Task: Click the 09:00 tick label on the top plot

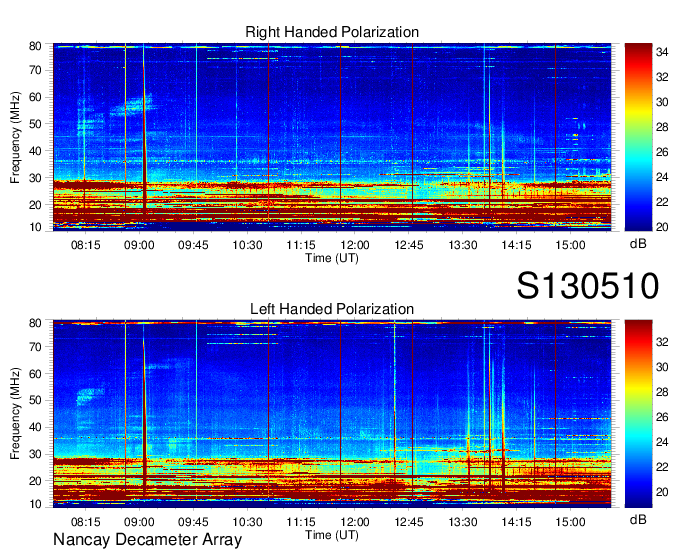Action: (x=139, y=245)
